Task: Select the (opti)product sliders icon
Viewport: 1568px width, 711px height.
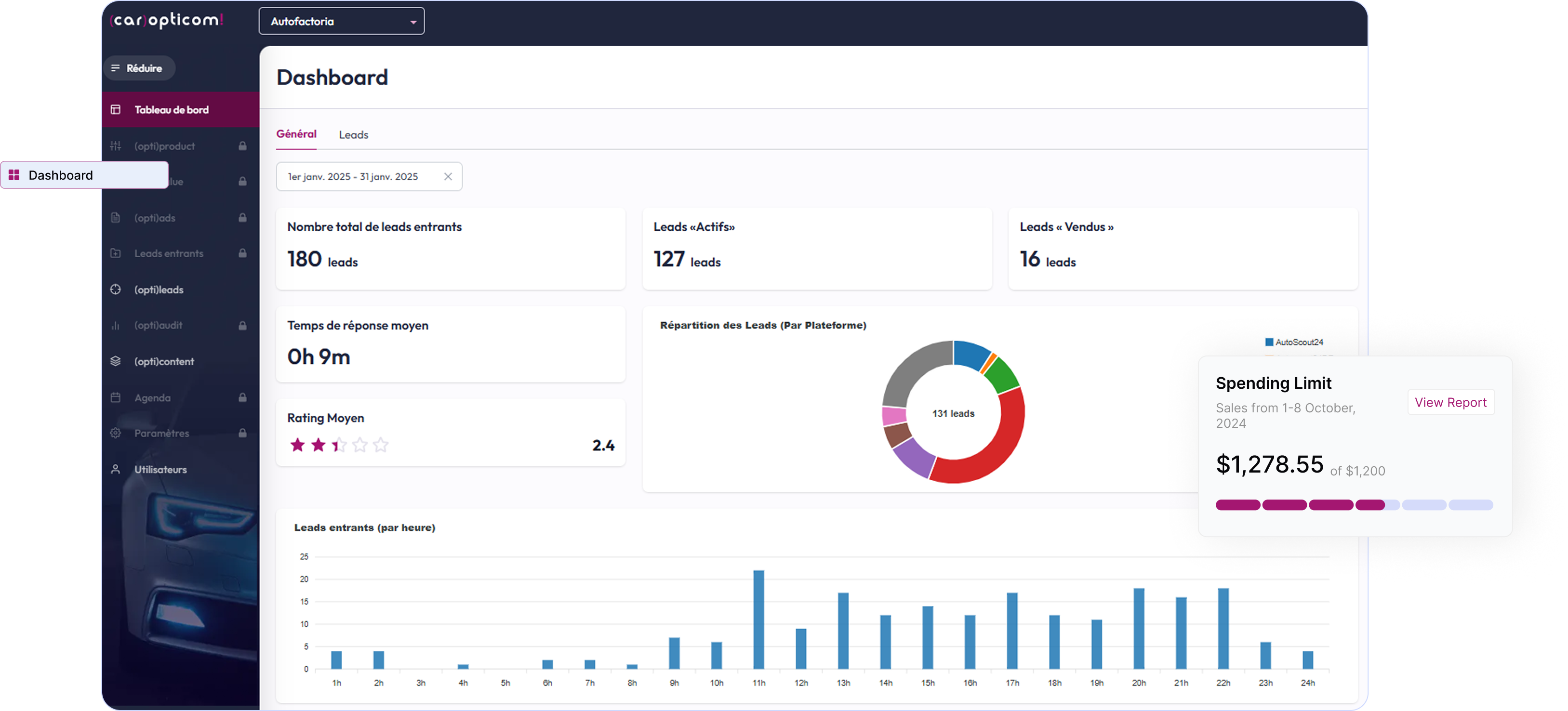Action: coord(116,145)
